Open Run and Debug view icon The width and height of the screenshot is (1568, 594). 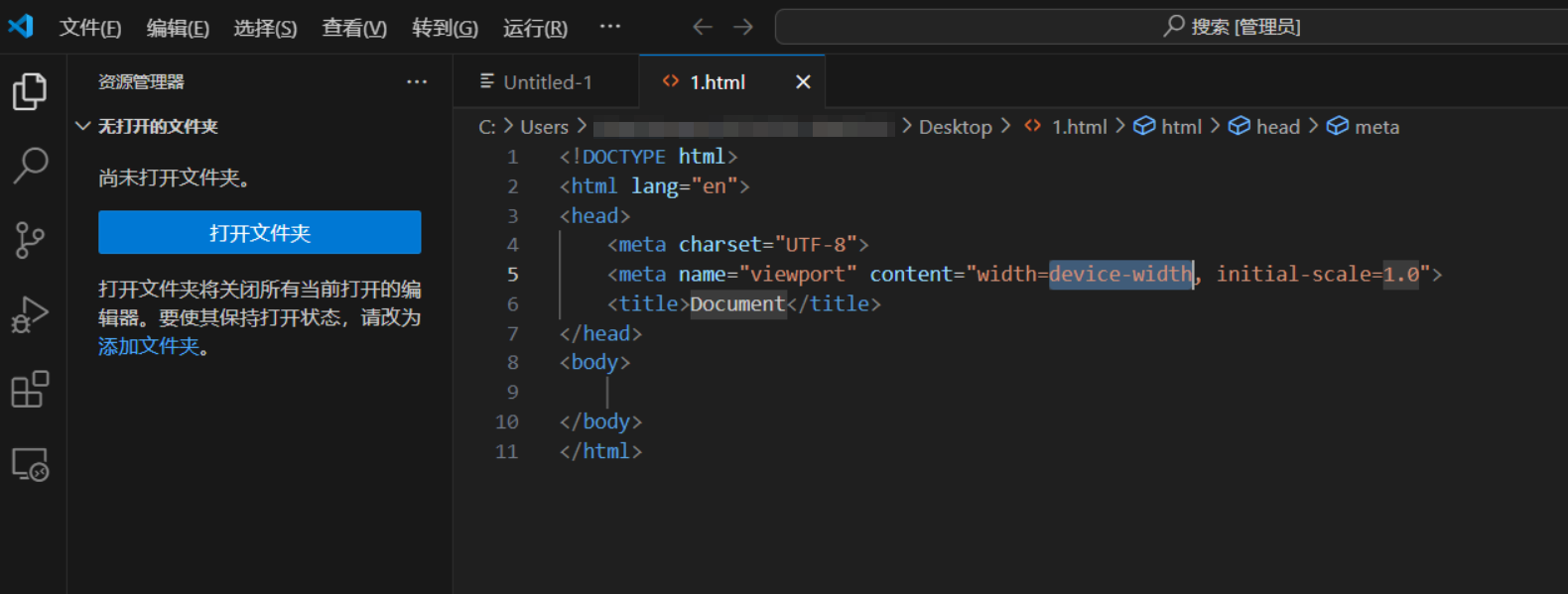pyautogui.click(x=30, y=315)
